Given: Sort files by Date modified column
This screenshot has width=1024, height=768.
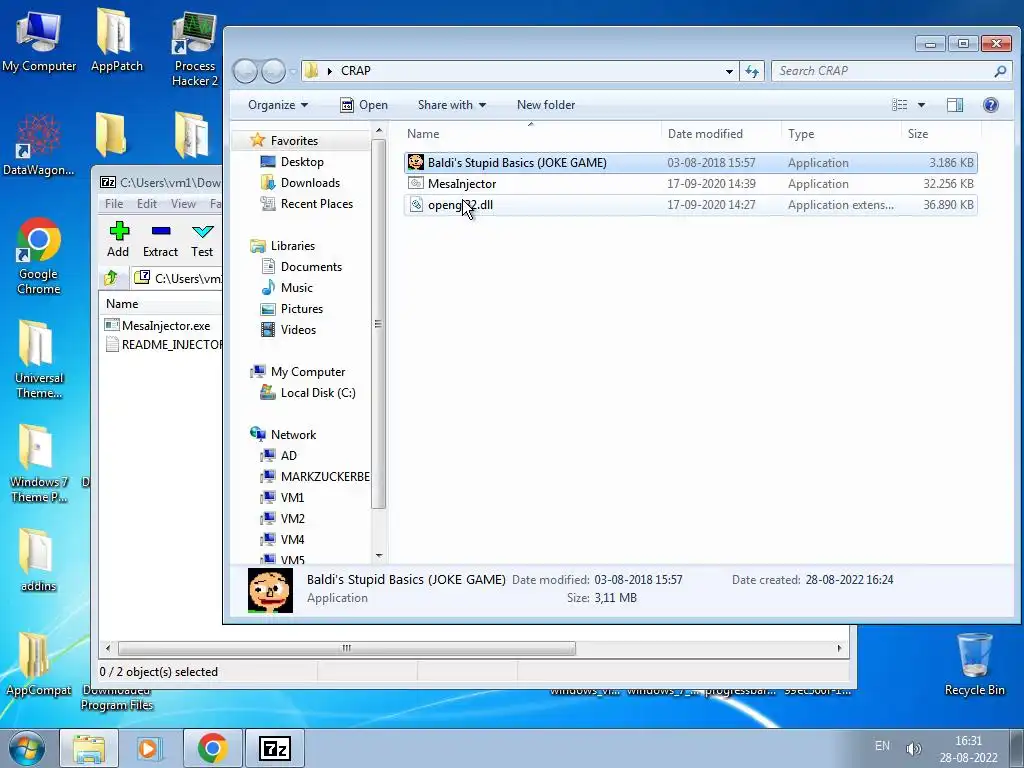Looking at the screenshot, I should coord(721,134).
